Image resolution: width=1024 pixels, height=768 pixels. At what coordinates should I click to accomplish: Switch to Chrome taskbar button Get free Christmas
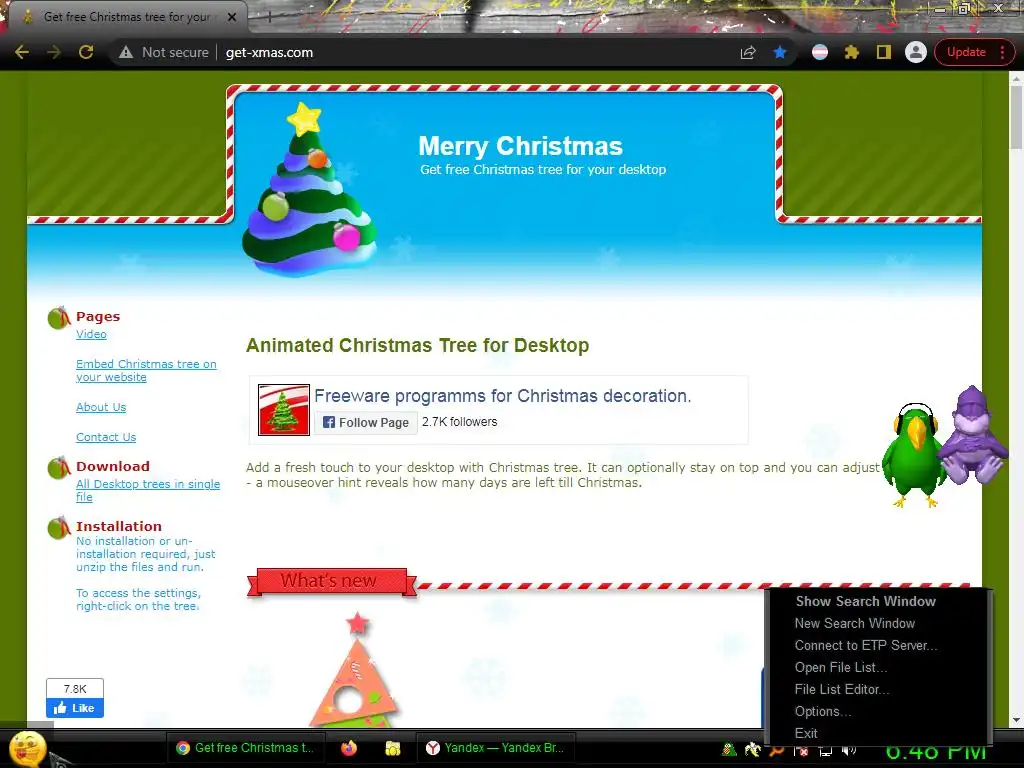(245, 748)
